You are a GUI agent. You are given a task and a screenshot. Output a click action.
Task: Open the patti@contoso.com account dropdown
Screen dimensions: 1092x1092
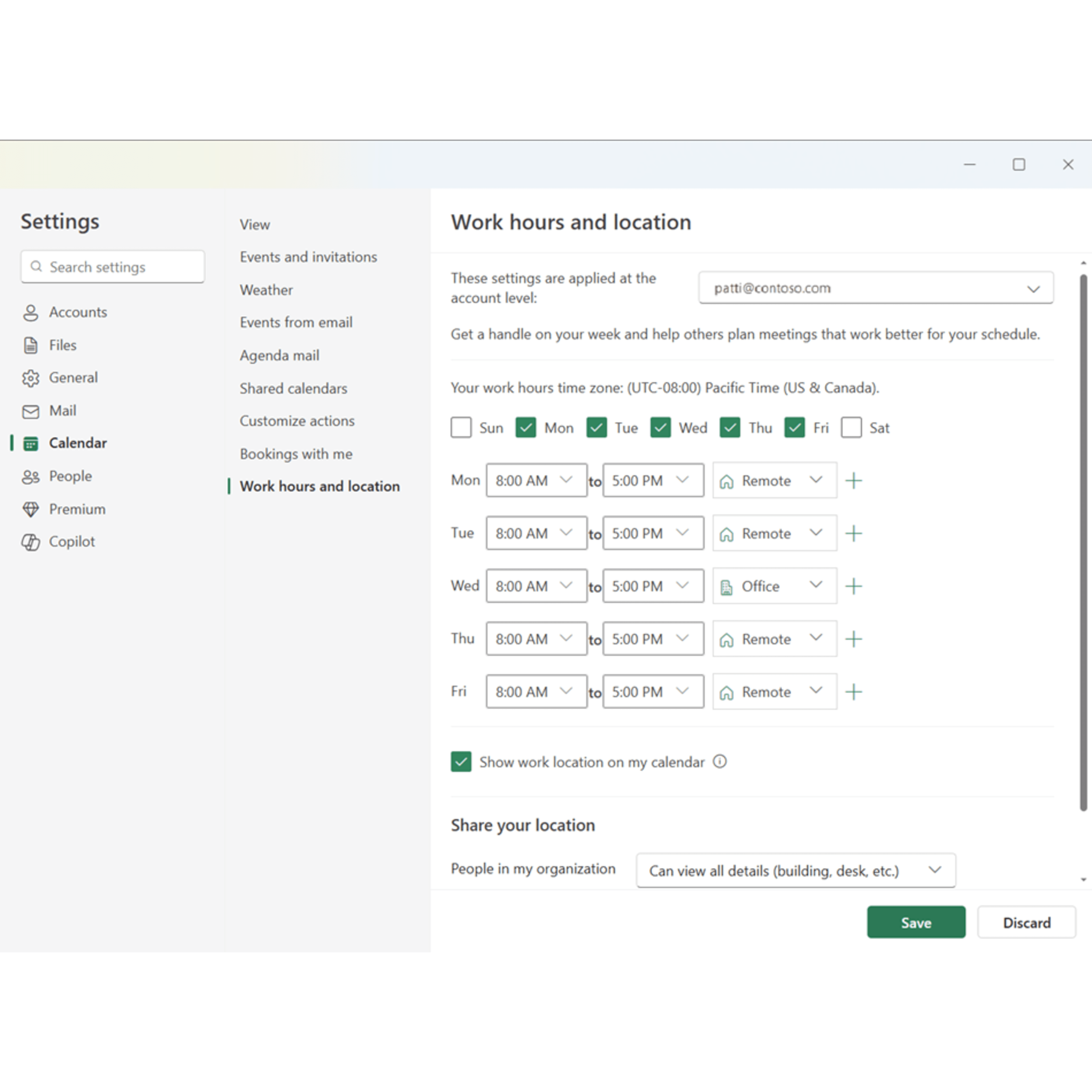tap(876, 288)
